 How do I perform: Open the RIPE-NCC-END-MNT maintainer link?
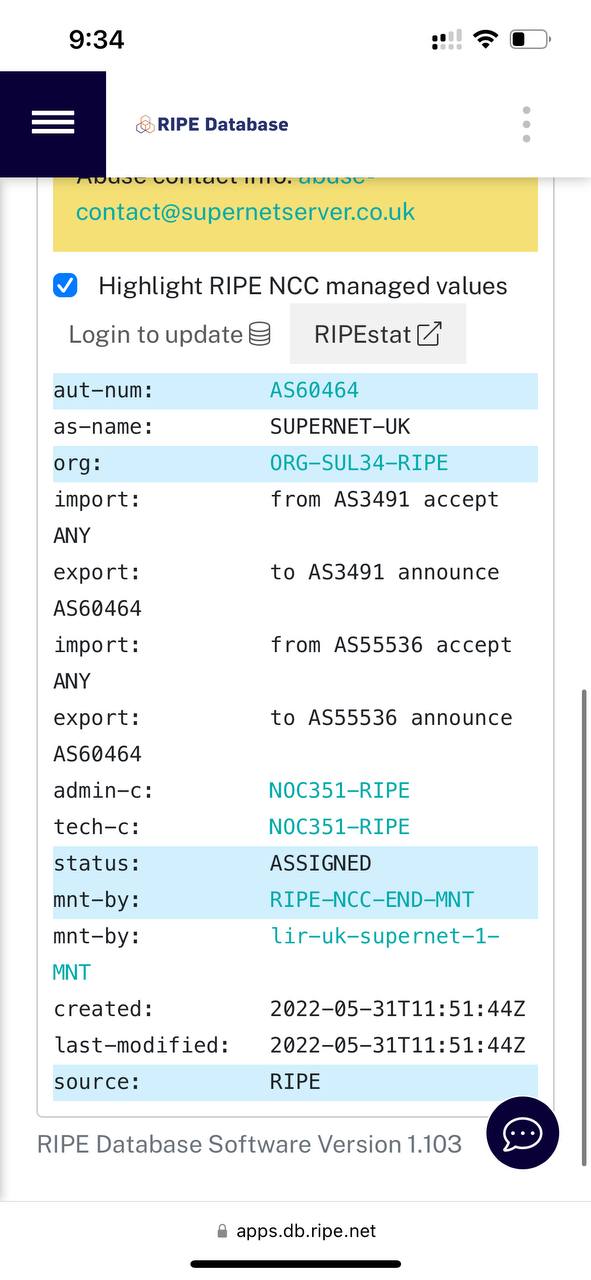(x=372, y=900)
